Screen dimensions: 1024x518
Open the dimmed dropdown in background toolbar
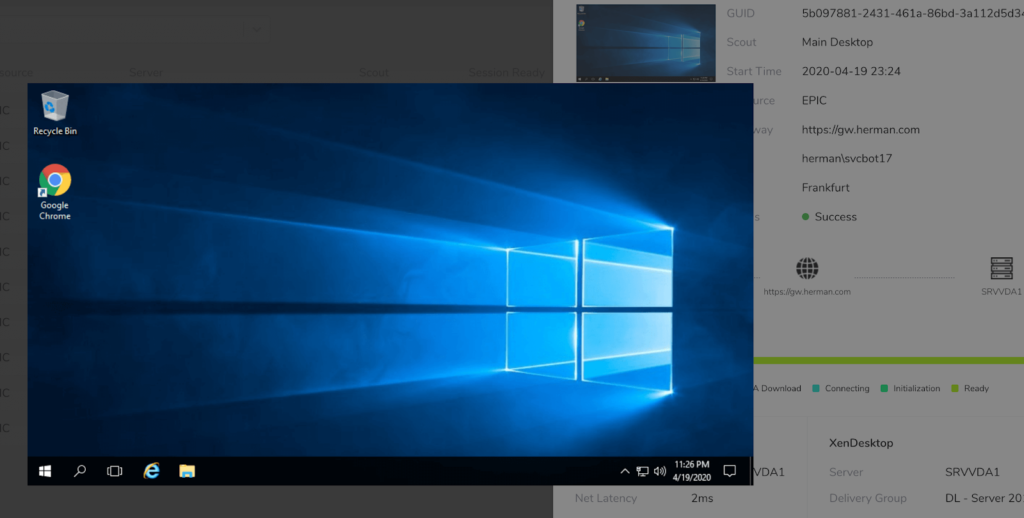click(x=256, y=29)
